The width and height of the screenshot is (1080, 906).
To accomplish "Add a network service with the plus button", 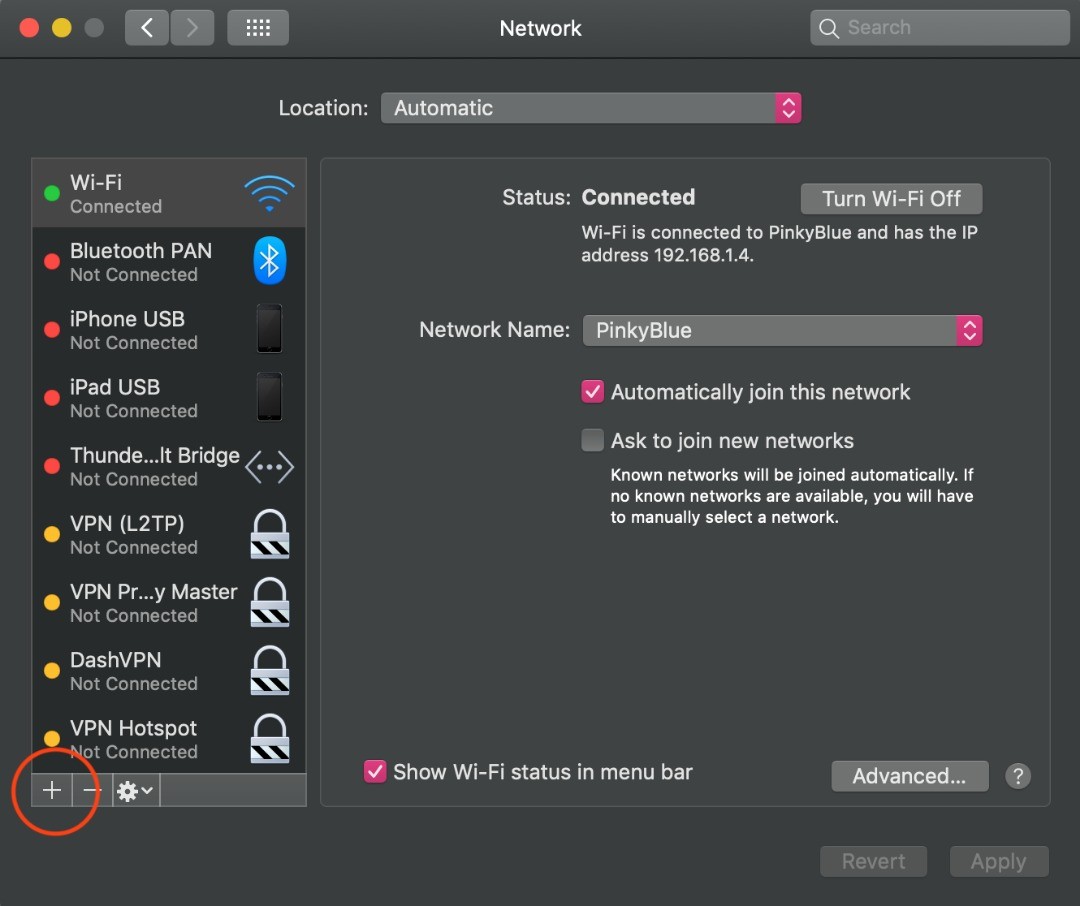I will [51, 790].
